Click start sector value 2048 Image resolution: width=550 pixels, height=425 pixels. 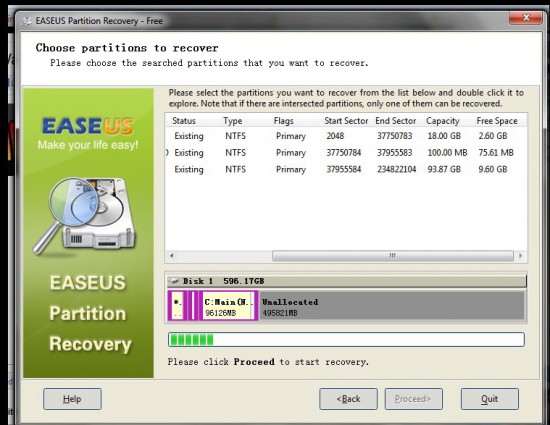pyautogui.click(x=335, y=136)
